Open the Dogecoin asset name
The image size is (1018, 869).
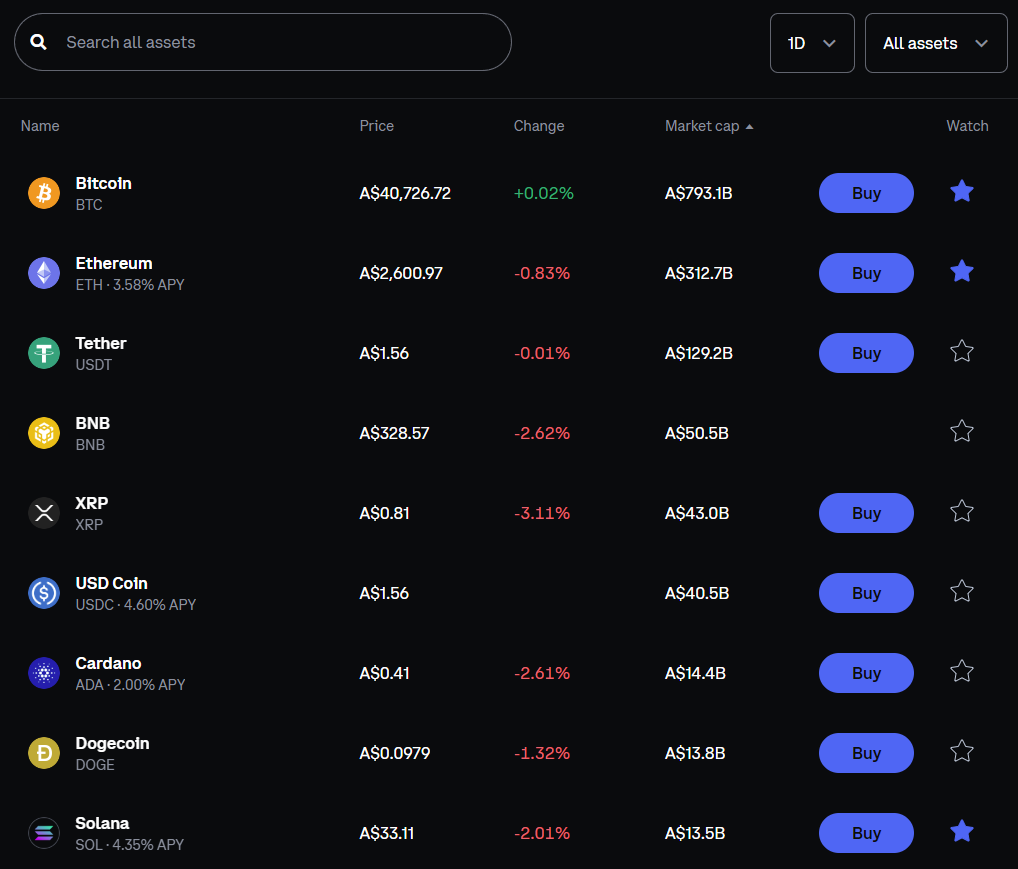112,744
